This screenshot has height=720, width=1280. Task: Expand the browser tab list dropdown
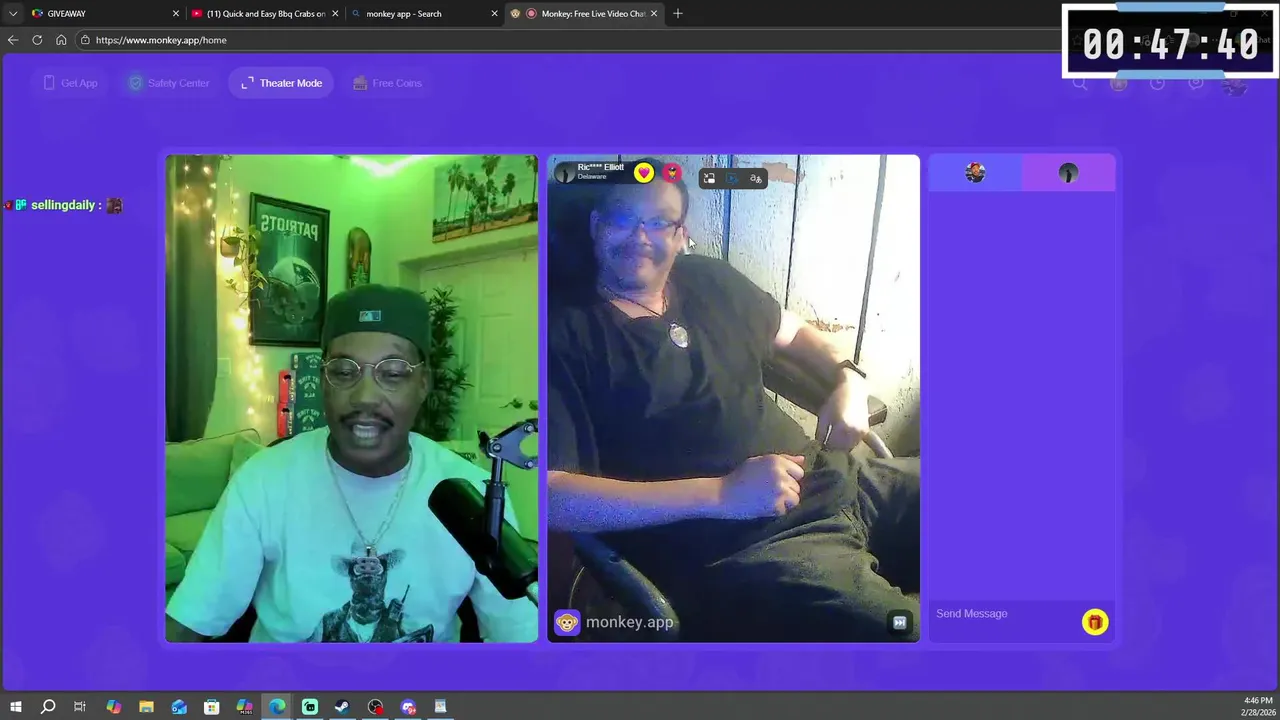pyautogui.click(x=12, y=14)
